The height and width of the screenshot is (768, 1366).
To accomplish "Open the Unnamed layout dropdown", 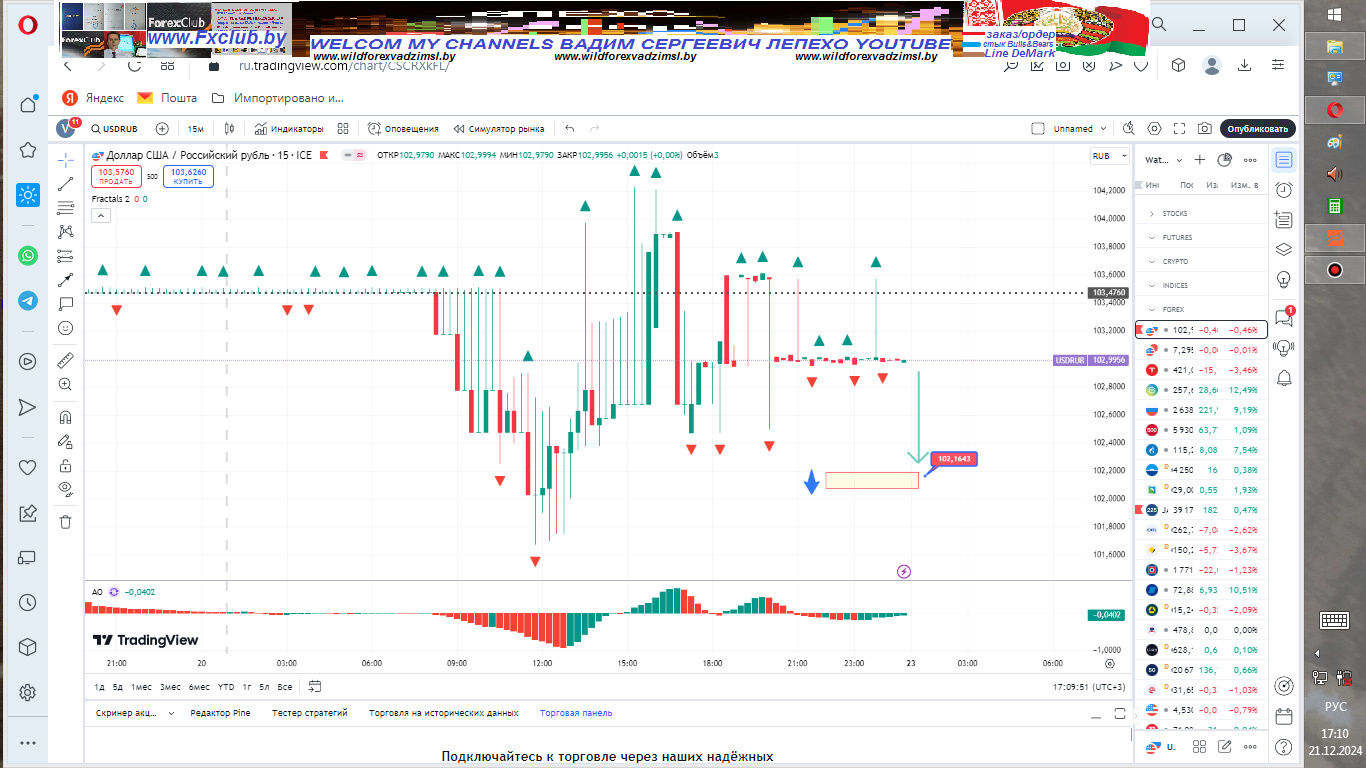I will tap(1079, 129).
